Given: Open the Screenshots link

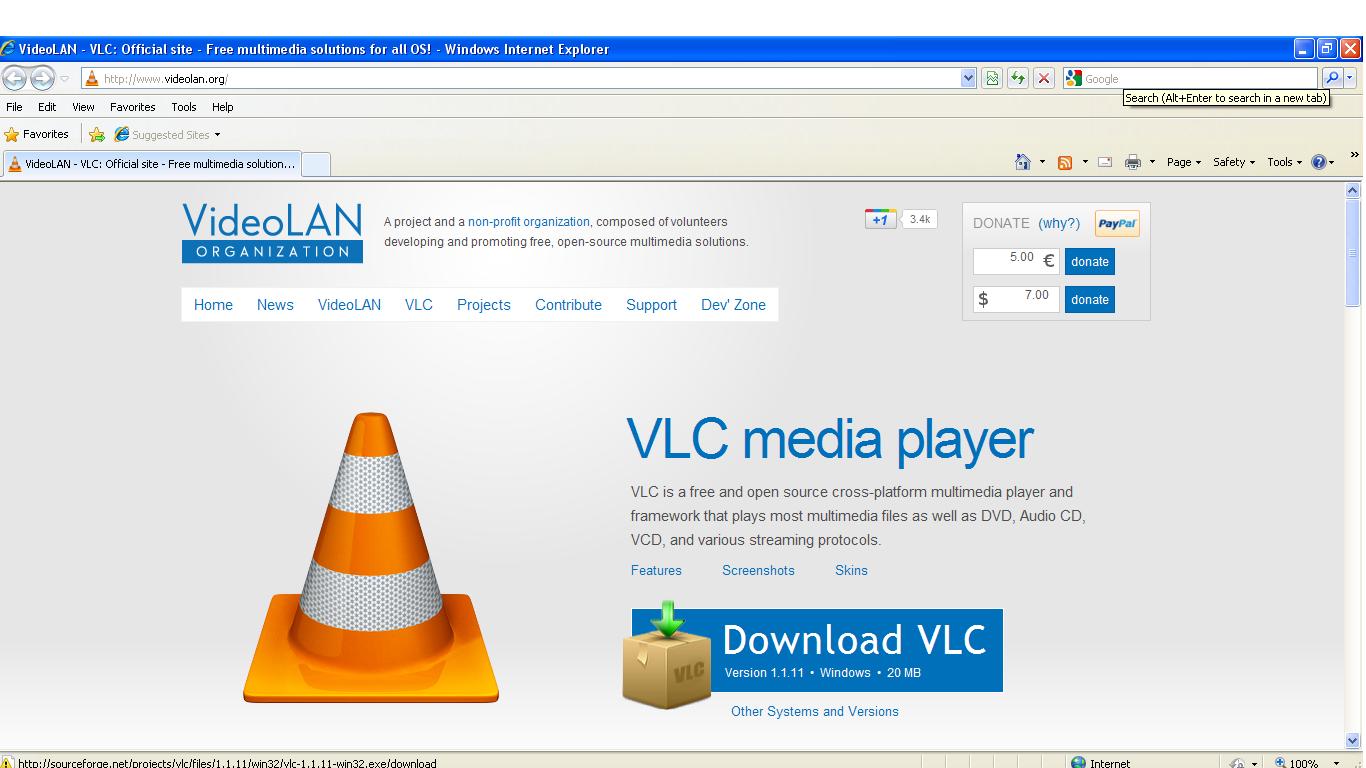Looking at the screenshot, I should 758,571.
